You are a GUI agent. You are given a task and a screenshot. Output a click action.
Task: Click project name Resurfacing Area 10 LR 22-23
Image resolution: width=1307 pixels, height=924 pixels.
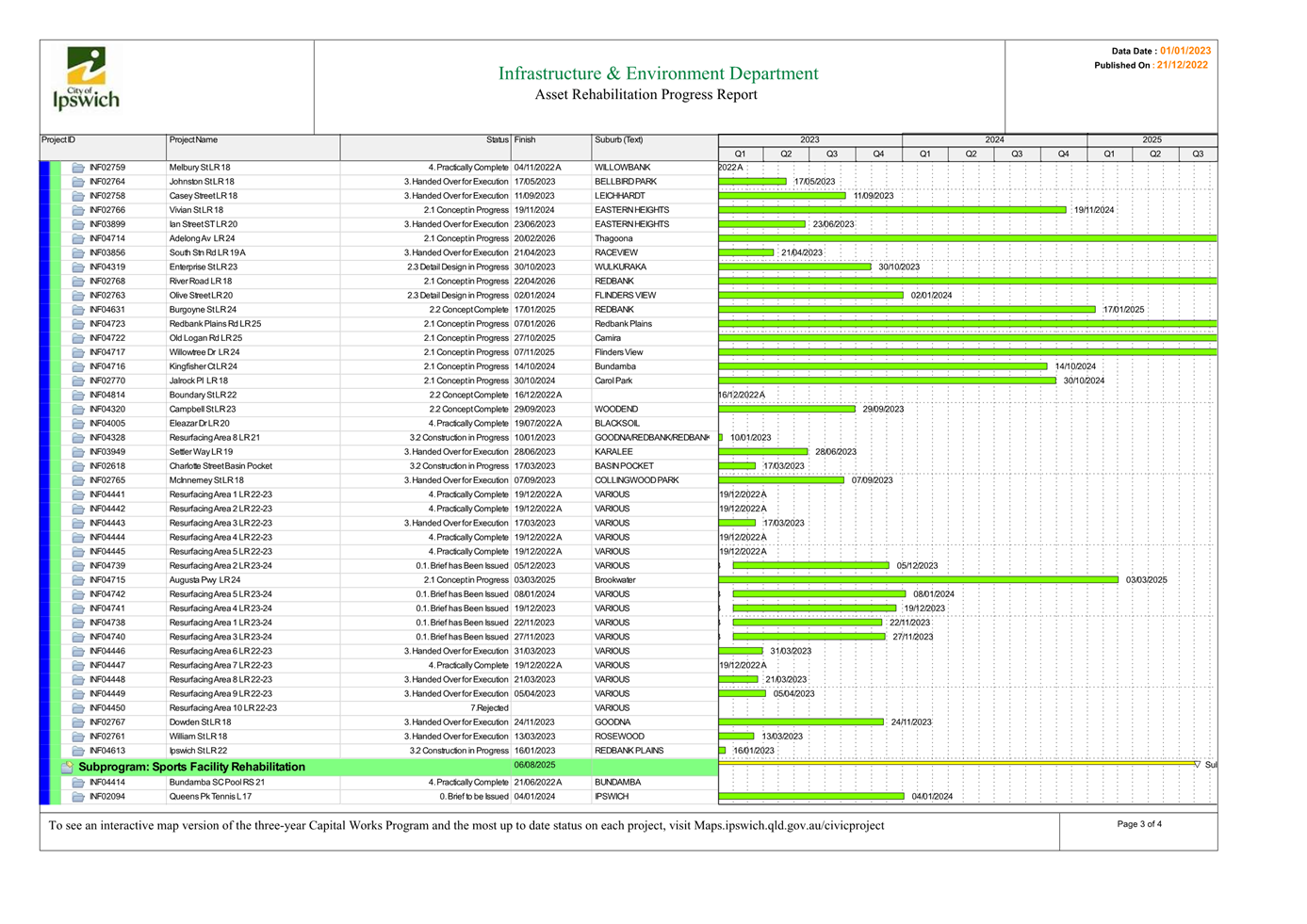[222, 707]
